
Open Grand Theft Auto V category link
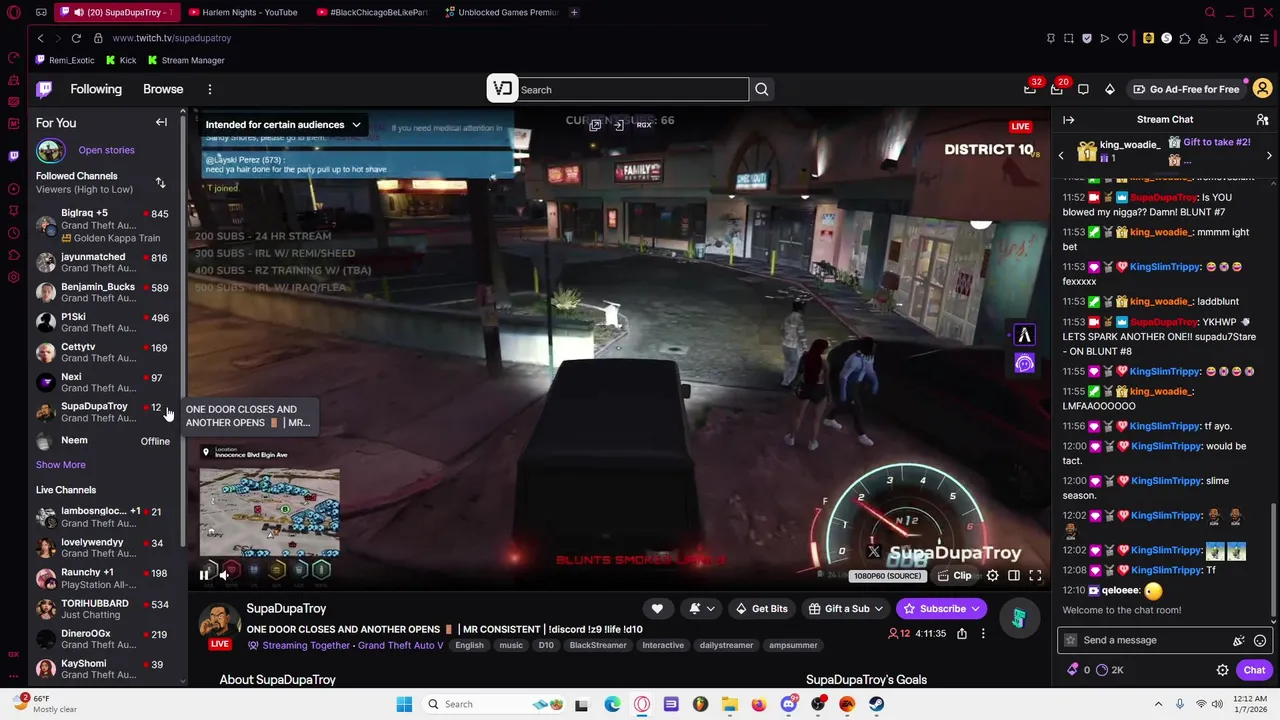tap(400, 645)
